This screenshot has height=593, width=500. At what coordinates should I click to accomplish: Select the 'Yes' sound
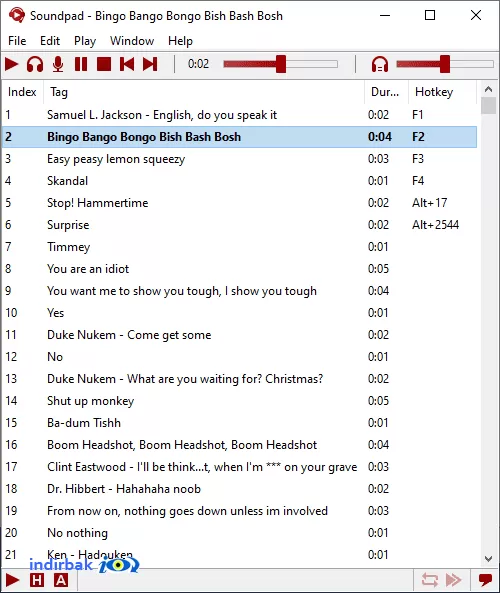239,312
